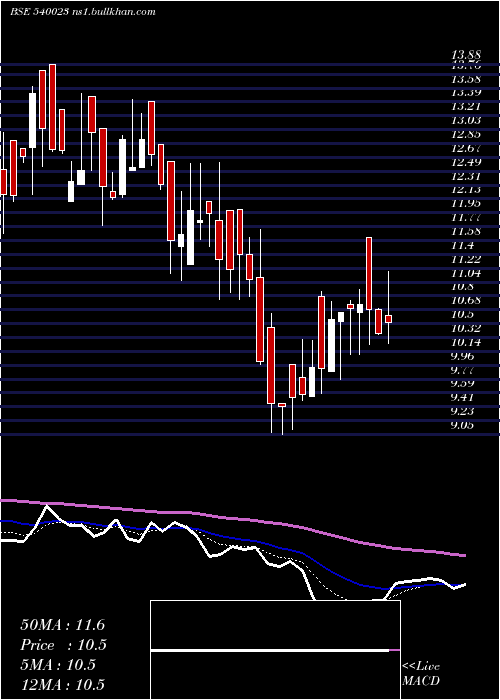The image size is (500, 700).
Task: Click the 9.05 price axis label
Action: click(462, 425)
